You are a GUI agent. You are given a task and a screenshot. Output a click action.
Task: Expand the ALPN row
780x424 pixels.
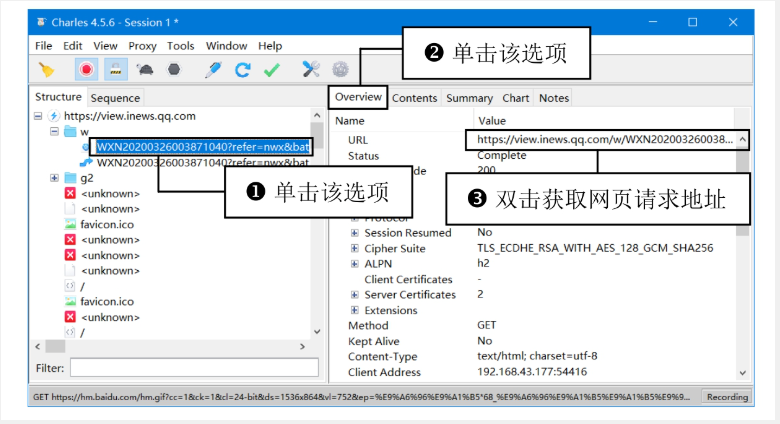[x=354, y=263]
